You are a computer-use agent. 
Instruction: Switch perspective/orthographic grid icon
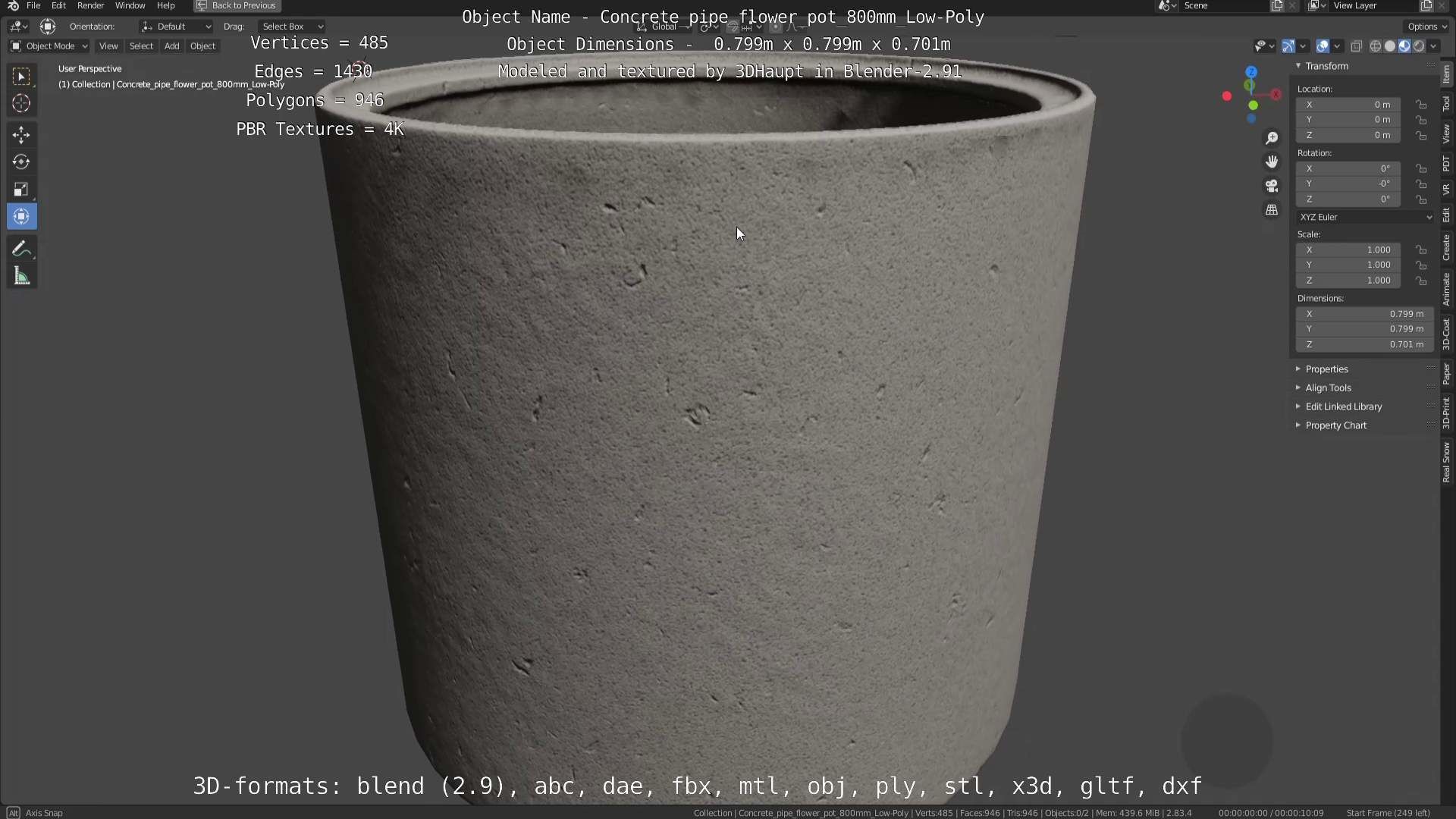(1272, 209)
